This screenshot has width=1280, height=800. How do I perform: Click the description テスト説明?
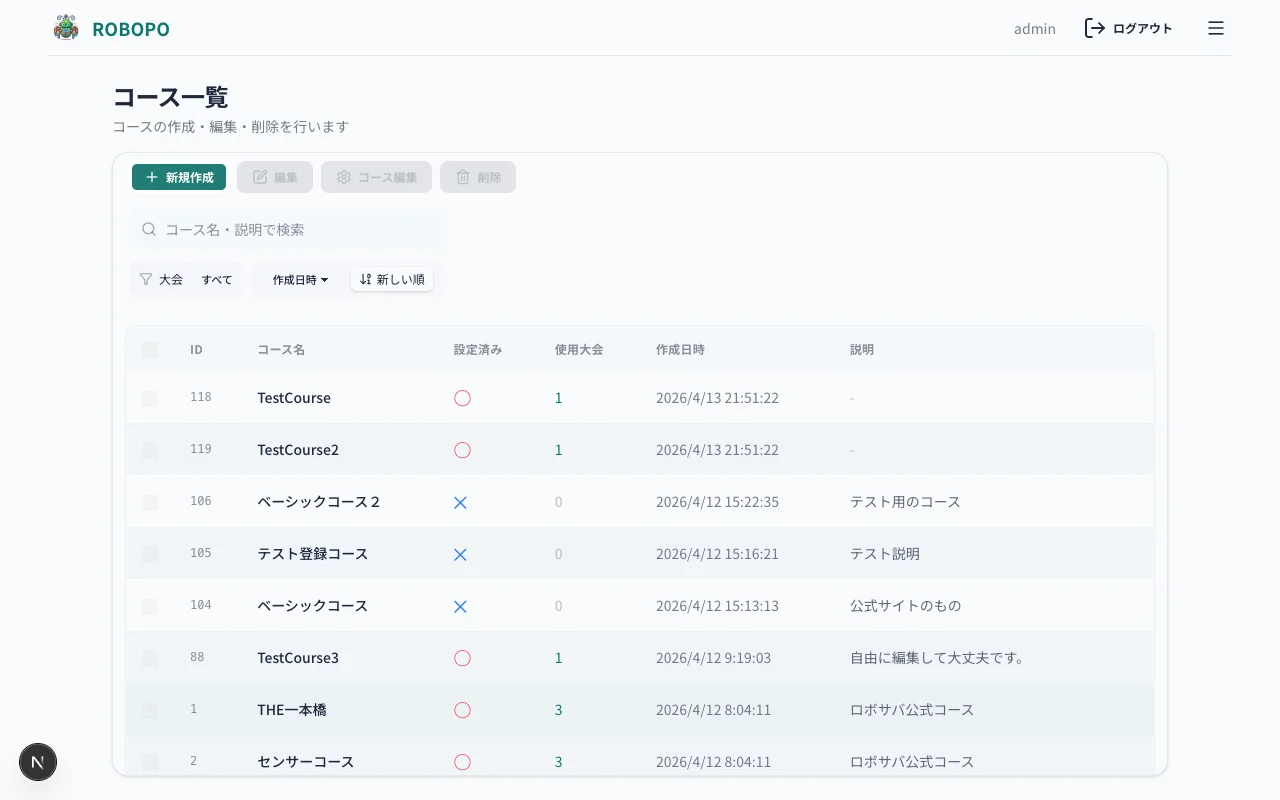[885, 554]
